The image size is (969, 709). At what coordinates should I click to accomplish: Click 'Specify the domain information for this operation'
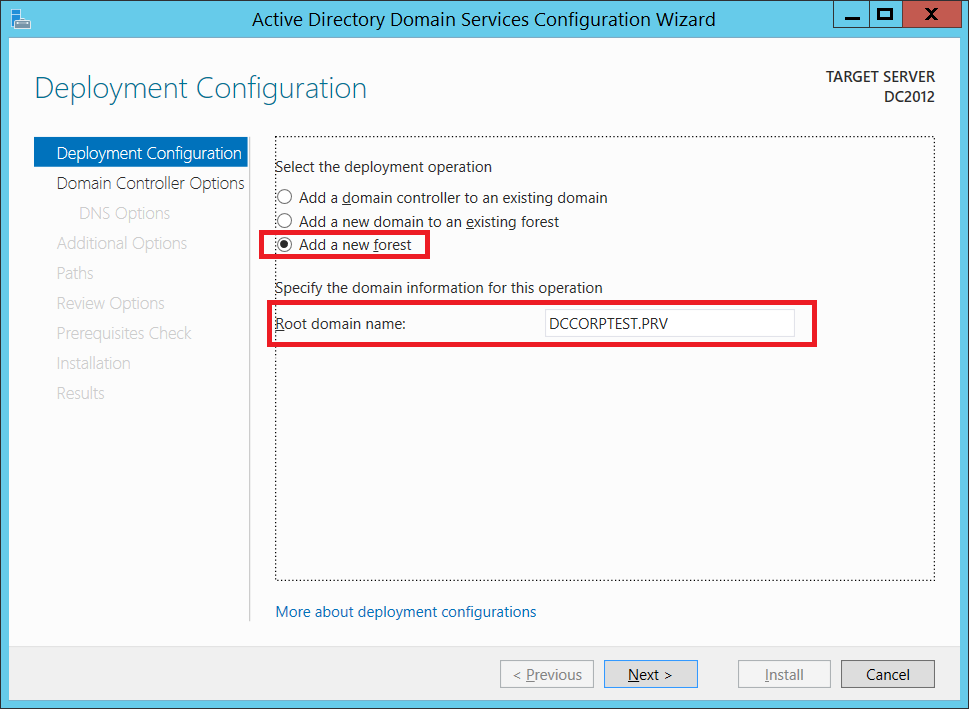438,288
